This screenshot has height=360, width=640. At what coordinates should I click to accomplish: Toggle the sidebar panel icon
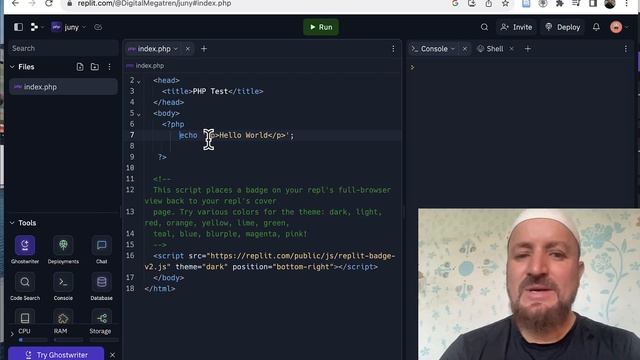pyautogui.click(x=18, y=27)
